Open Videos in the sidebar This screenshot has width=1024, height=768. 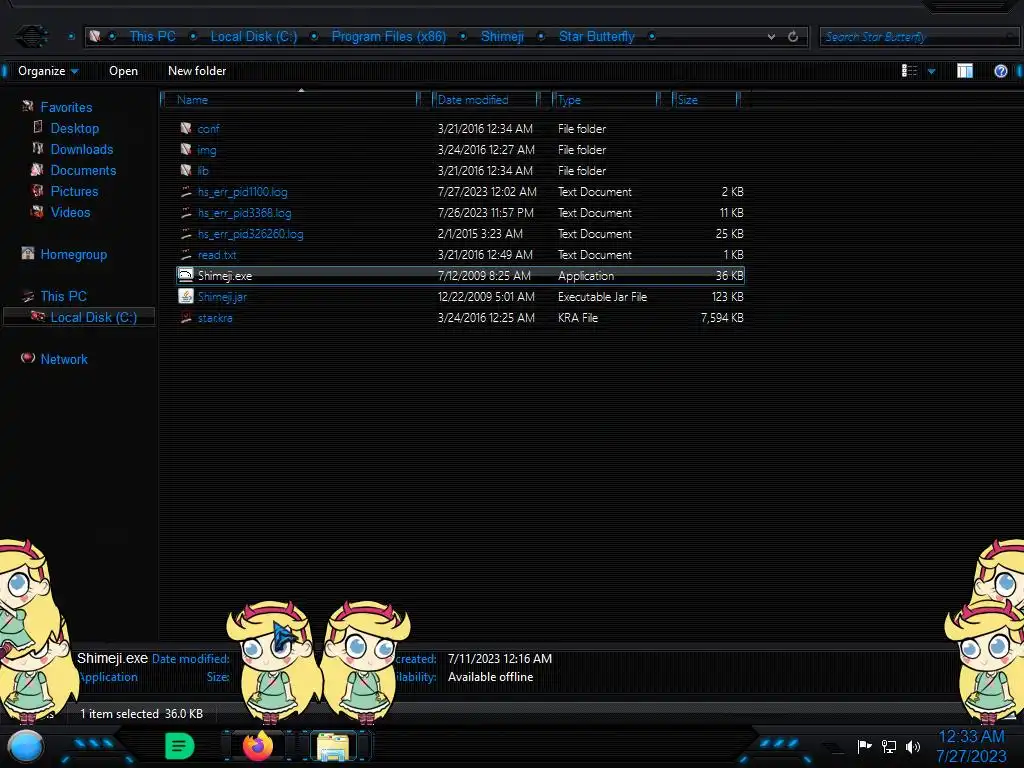71,212
